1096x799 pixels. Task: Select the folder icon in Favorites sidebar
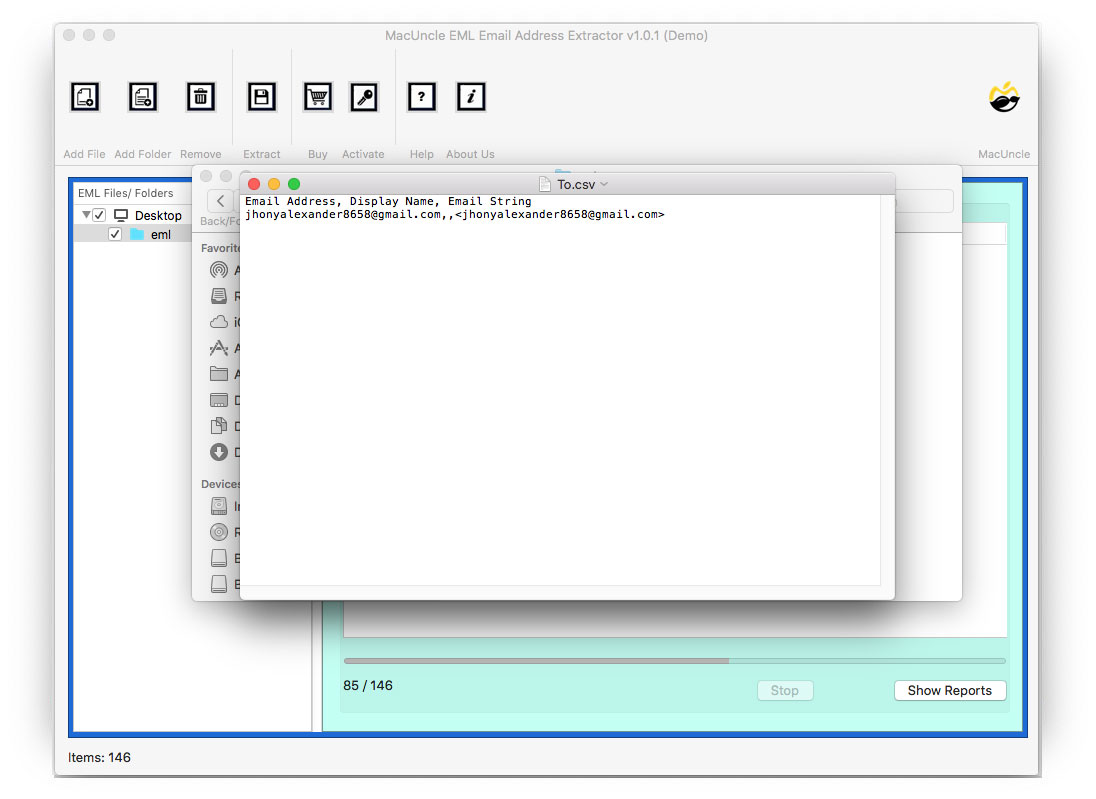[219, 373]
